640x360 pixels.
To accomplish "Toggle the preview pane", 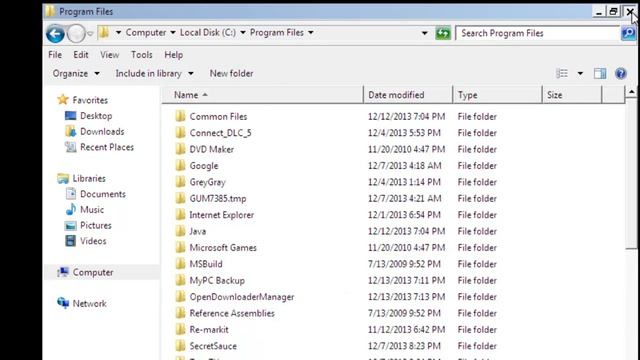I will [600, 73].
